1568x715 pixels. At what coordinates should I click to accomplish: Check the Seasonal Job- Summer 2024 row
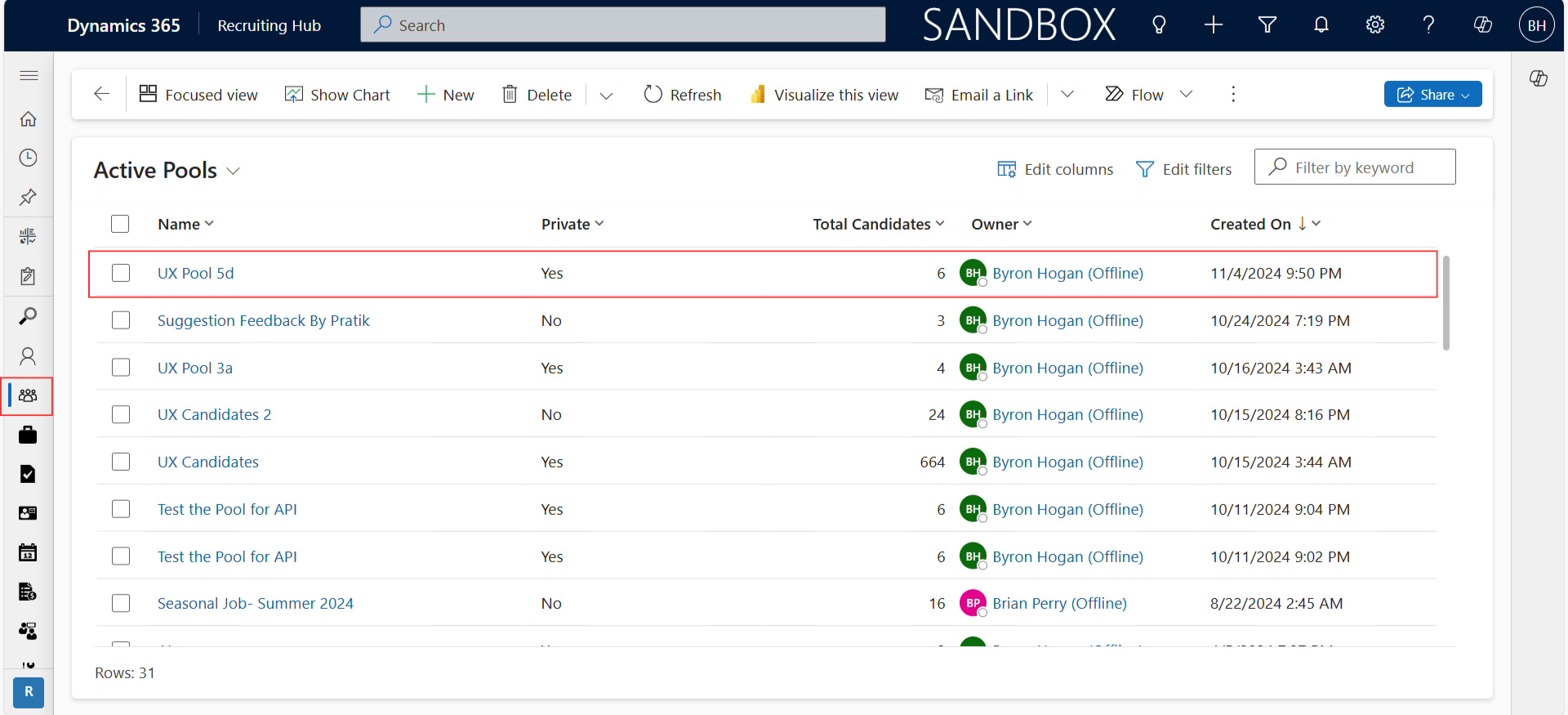121,603
